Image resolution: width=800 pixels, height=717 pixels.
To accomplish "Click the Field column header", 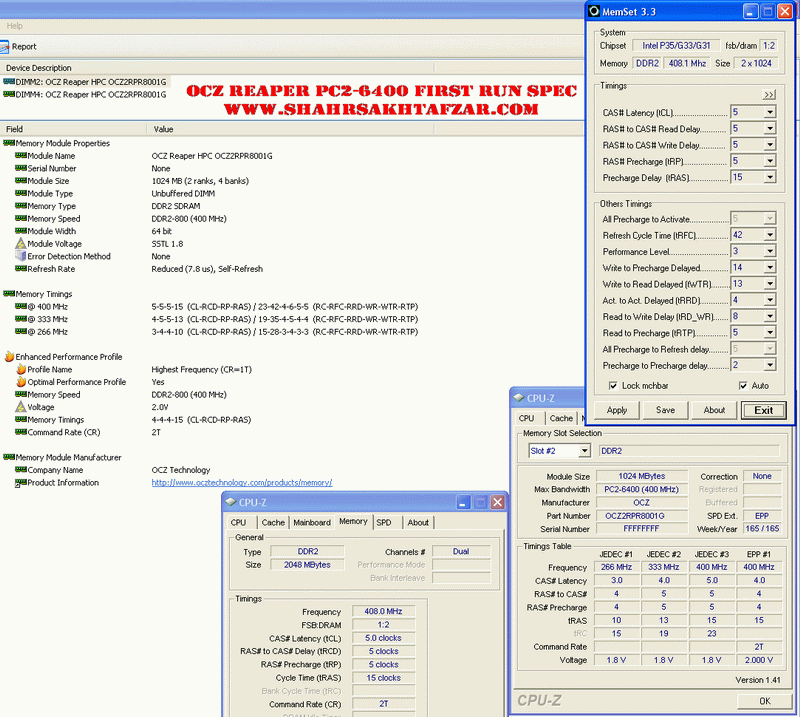I will (73, 129).
